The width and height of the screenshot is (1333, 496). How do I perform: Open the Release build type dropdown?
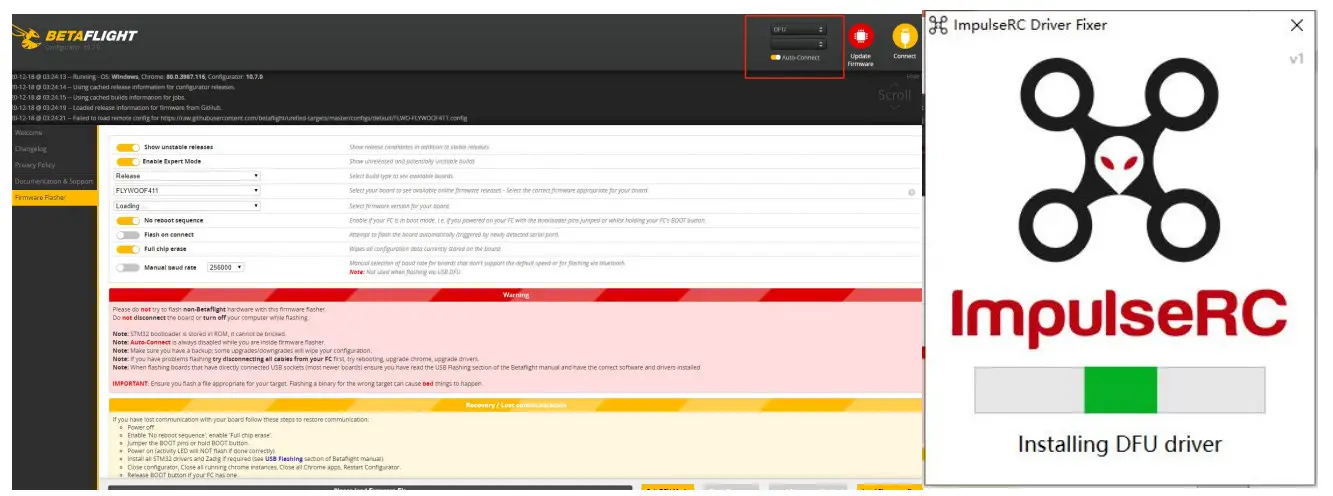point(187,176)
